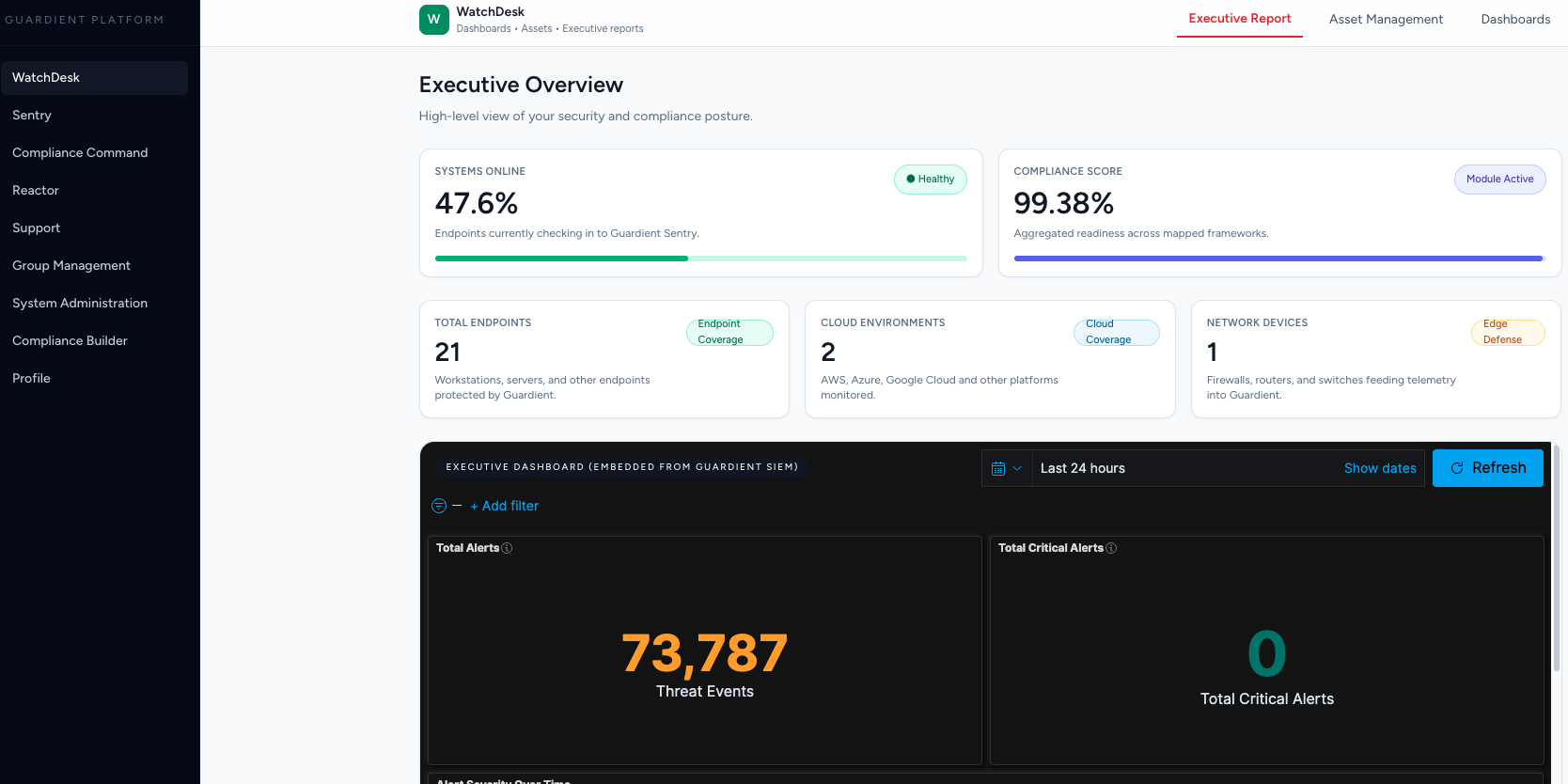Click the Executive Overview heading
The width and height of the screenshot is (1568, 784).
click(521, 85)
